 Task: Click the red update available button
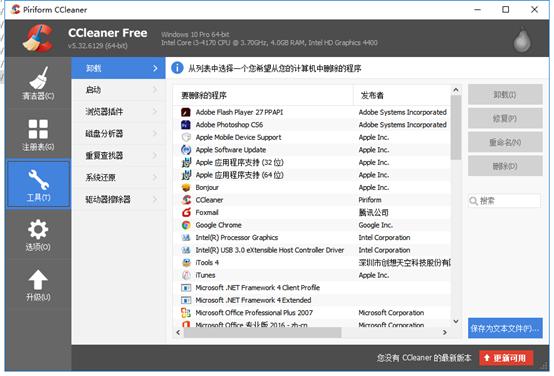pyautogui.click(x=506, y=358)
